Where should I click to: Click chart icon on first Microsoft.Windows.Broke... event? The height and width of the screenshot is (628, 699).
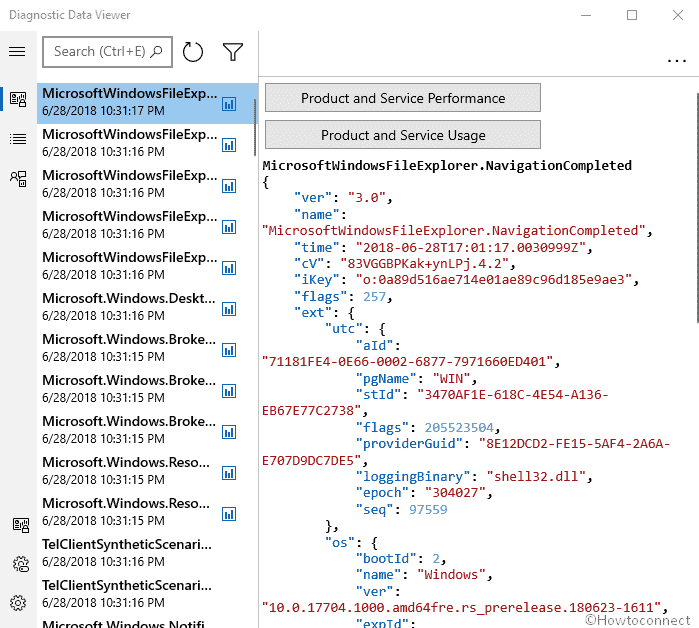pos(229,349)
